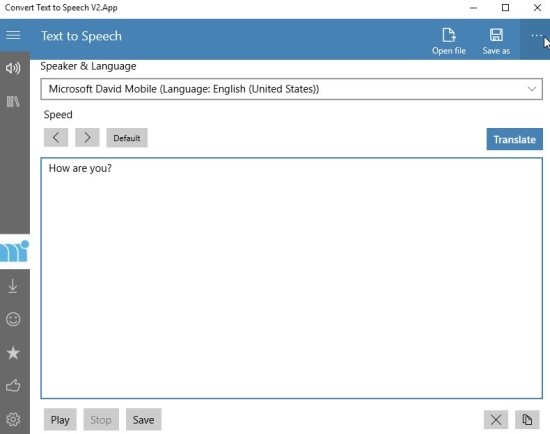The width and height of the screenshot is (550, 434).
Task: Open settings gear in sidebar
Action: pos(13,419)
